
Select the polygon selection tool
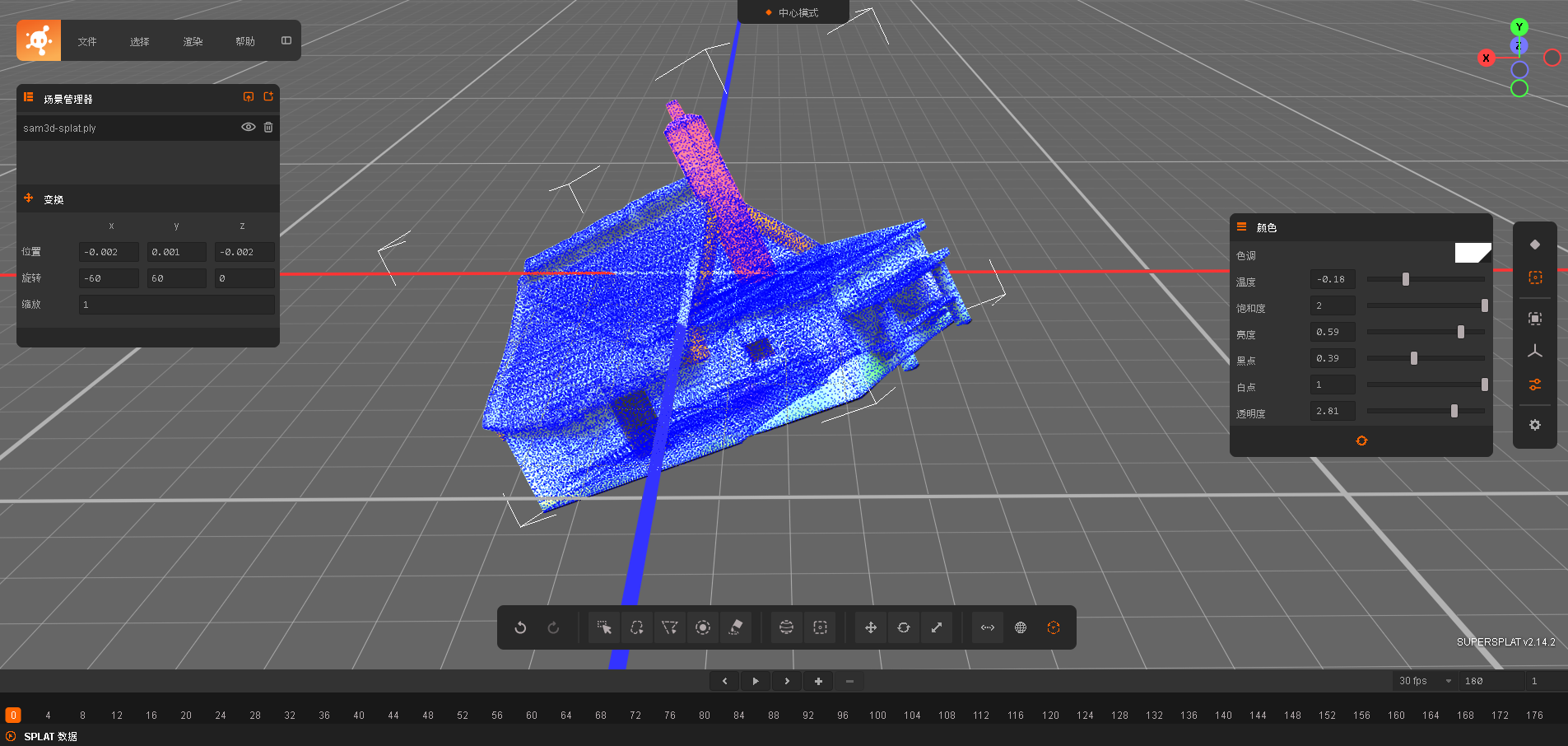tap(670, 627)
